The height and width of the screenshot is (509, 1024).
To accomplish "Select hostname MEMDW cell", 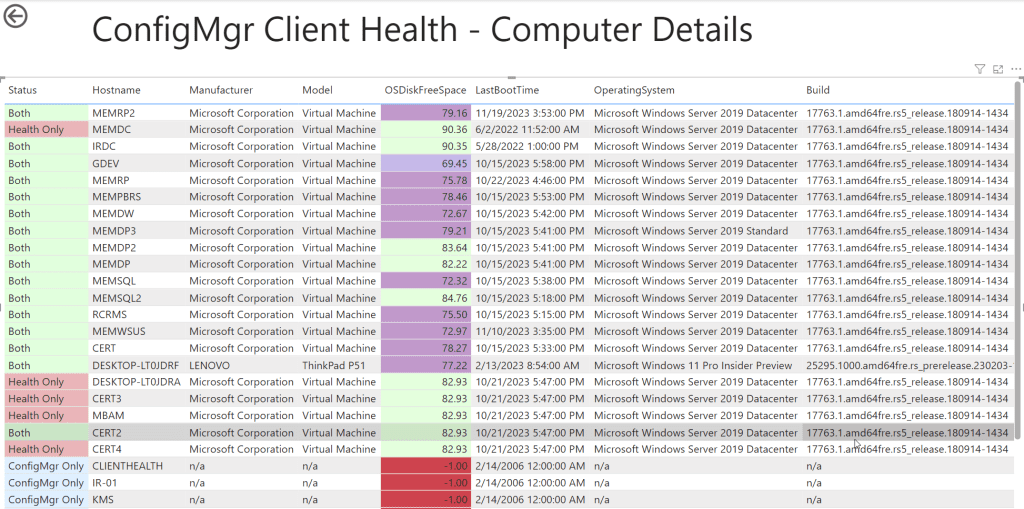I will [x=137, y=214].
